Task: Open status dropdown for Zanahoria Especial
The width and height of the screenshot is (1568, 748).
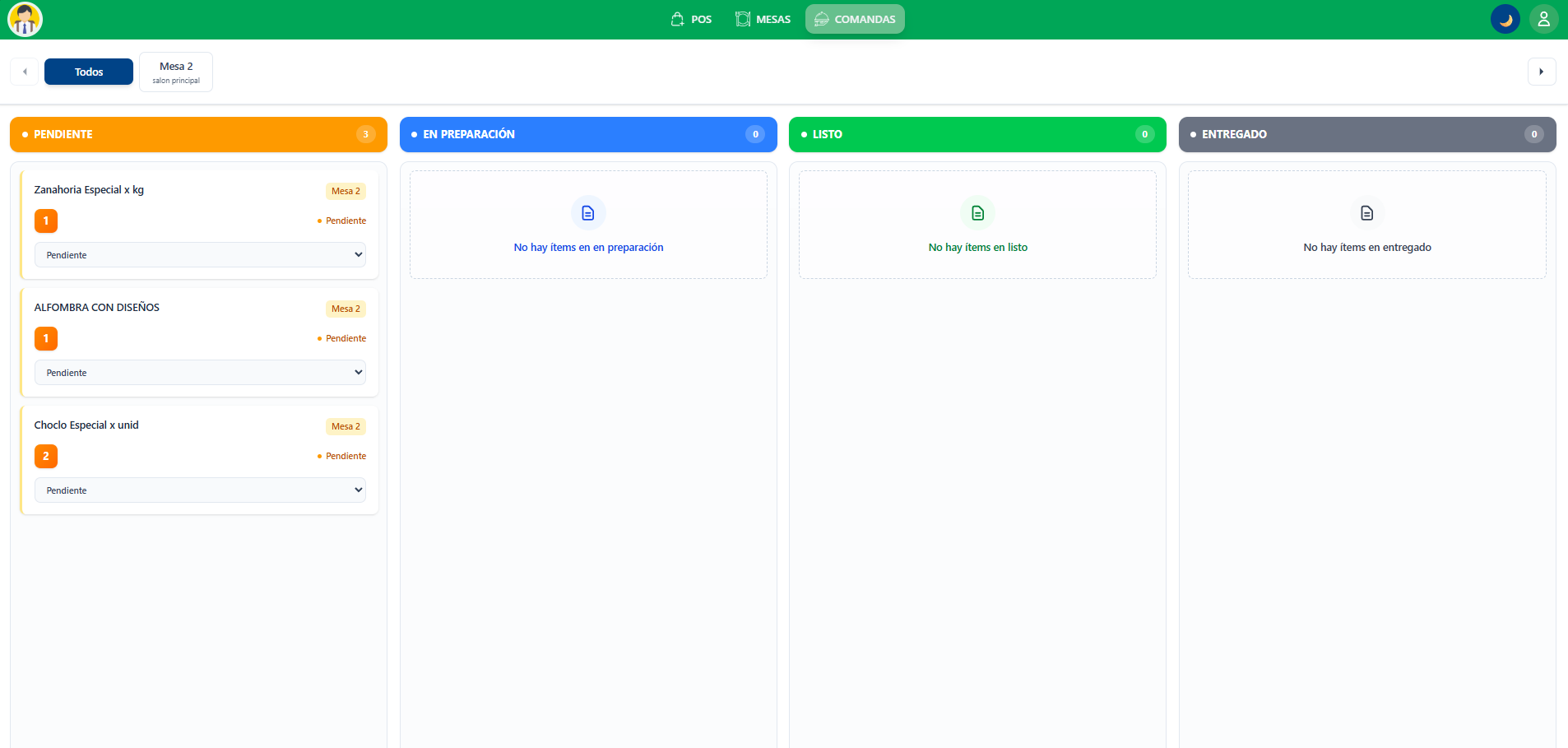Action: click(x=200, y=255)
